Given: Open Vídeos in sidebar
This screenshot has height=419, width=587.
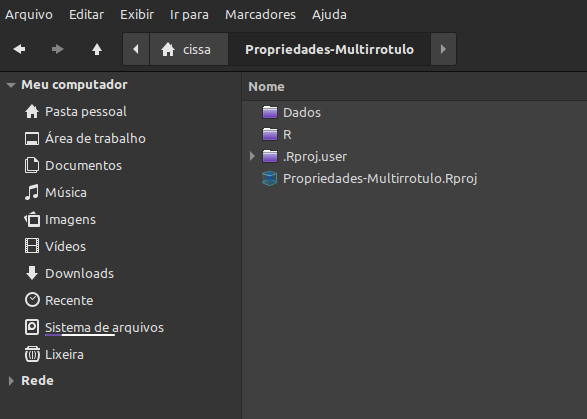Looking at the screenshot, I should [x=66, y=246].
